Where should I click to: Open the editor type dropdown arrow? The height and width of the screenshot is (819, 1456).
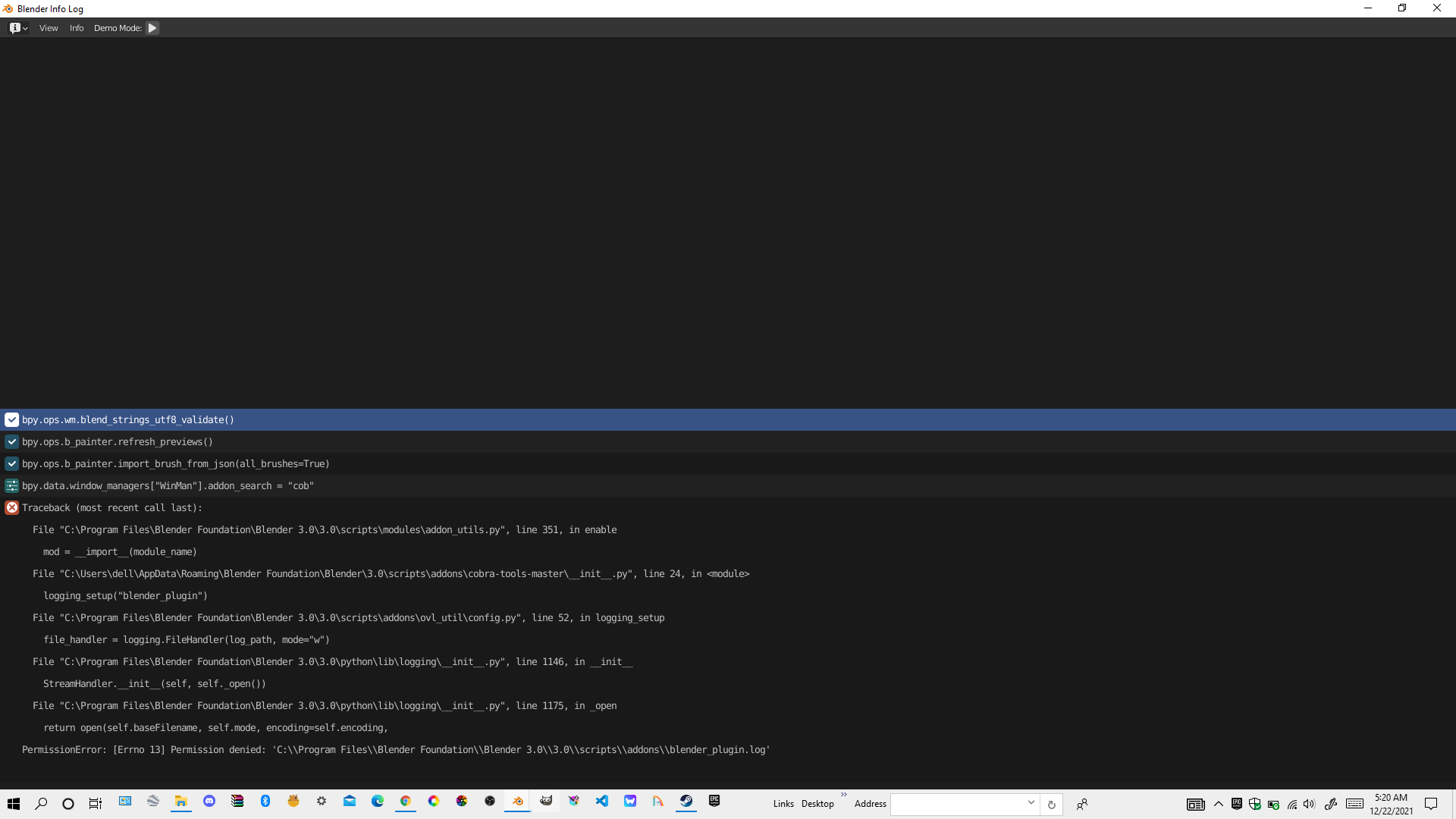point(25,27)
